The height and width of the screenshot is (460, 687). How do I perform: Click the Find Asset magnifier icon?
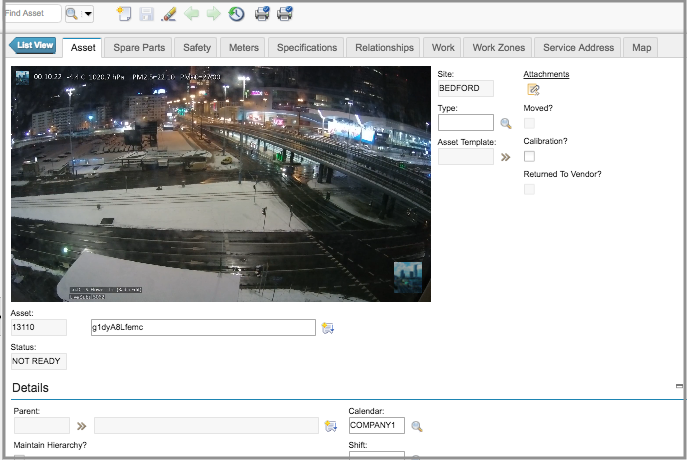pyautogui.click(x=72, y=14)
